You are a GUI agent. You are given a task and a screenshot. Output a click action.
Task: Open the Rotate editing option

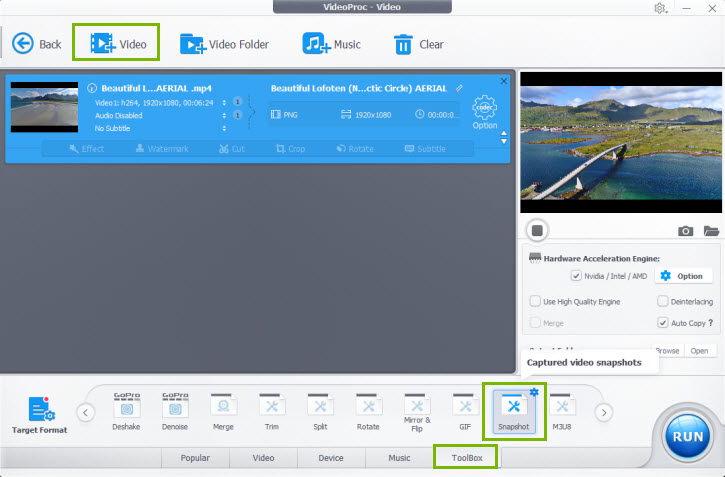[x=355, y=149]
